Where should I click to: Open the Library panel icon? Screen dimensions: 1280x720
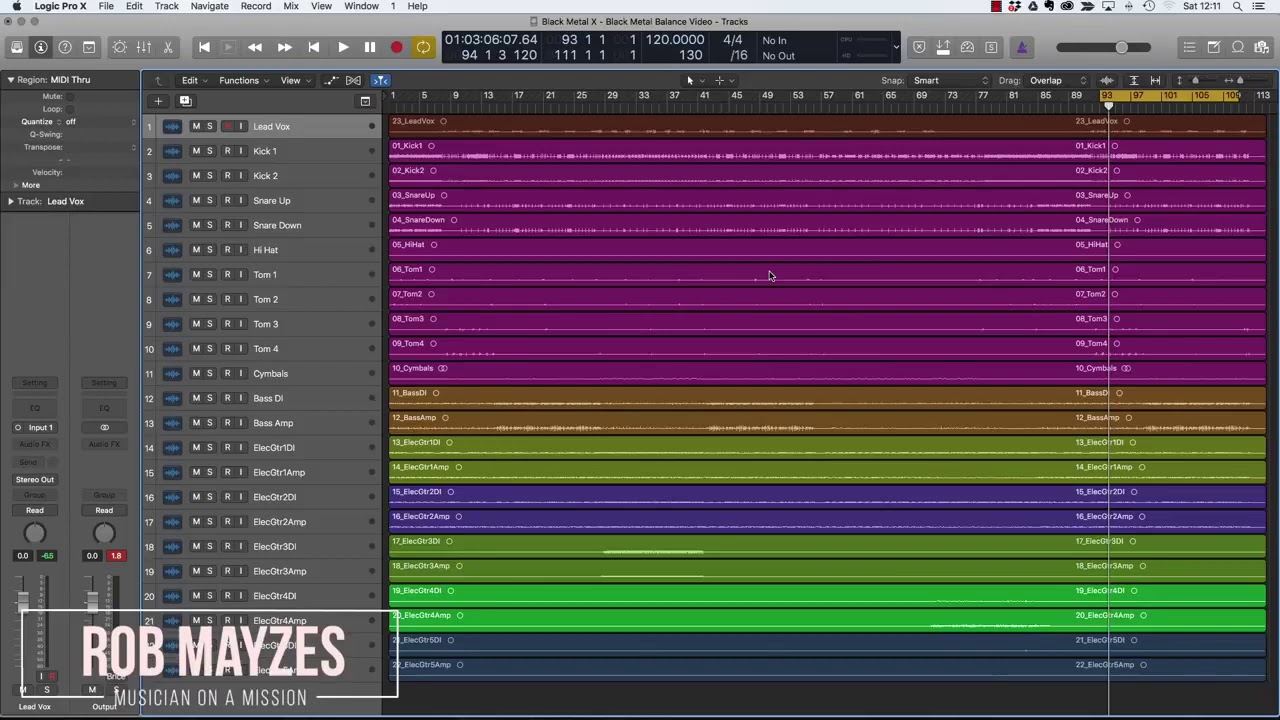[17, 47]
